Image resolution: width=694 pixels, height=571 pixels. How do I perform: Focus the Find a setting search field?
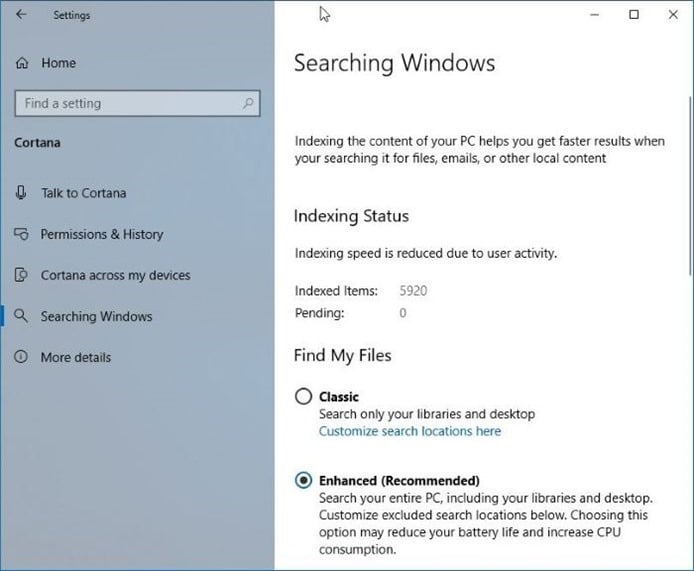pyautogui.click(x=125, y=103)
